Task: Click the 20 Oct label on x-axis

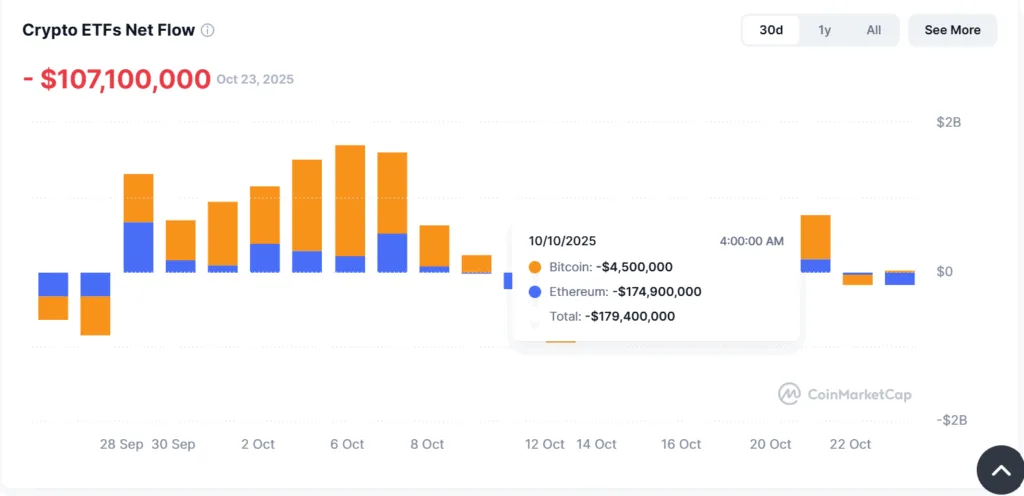Action: (x=770, y=444)
